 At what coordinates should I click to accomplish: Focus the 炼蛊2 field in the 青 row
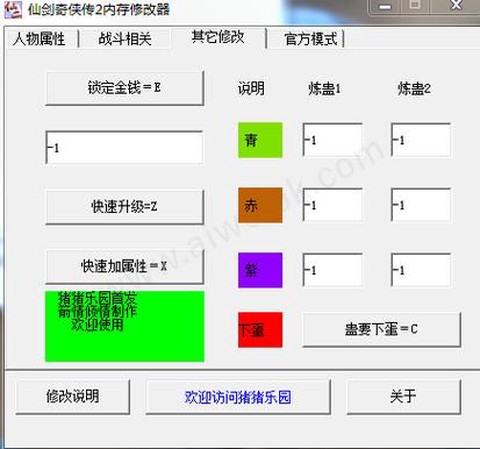(x=421, y=140)
